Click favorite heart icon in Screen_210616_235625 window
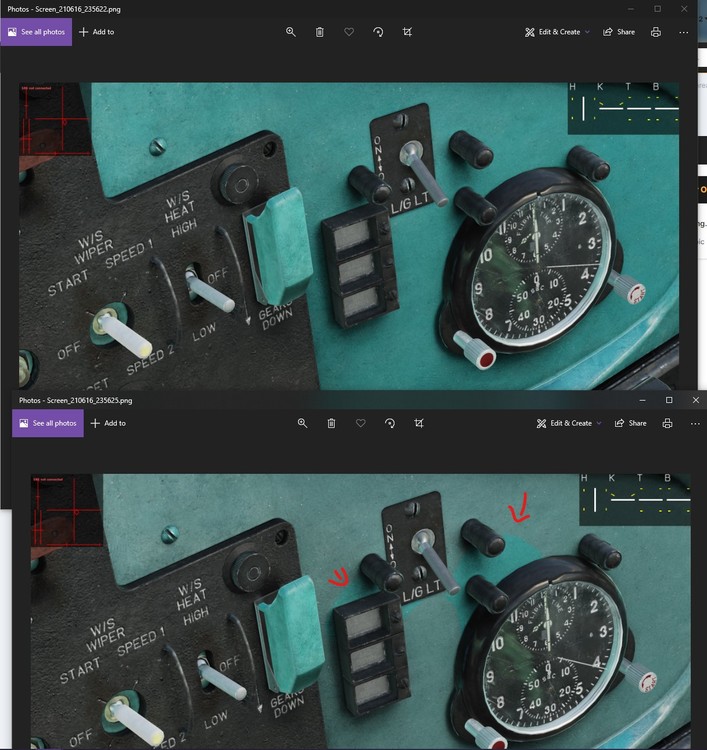This screenshot has height=750, width=707. 361,423
